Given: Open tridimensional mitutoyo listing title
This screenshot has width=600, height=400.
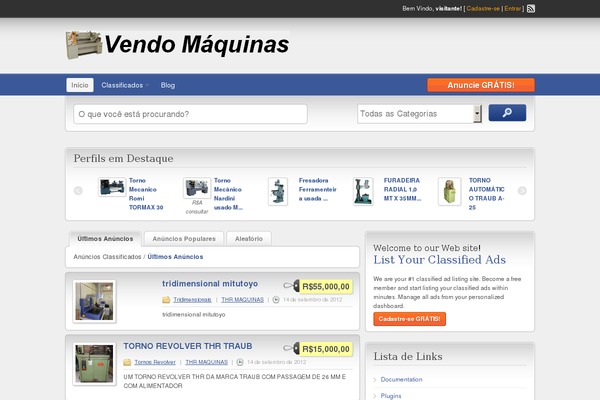Looking at the screenshot, I should point(210,284).
